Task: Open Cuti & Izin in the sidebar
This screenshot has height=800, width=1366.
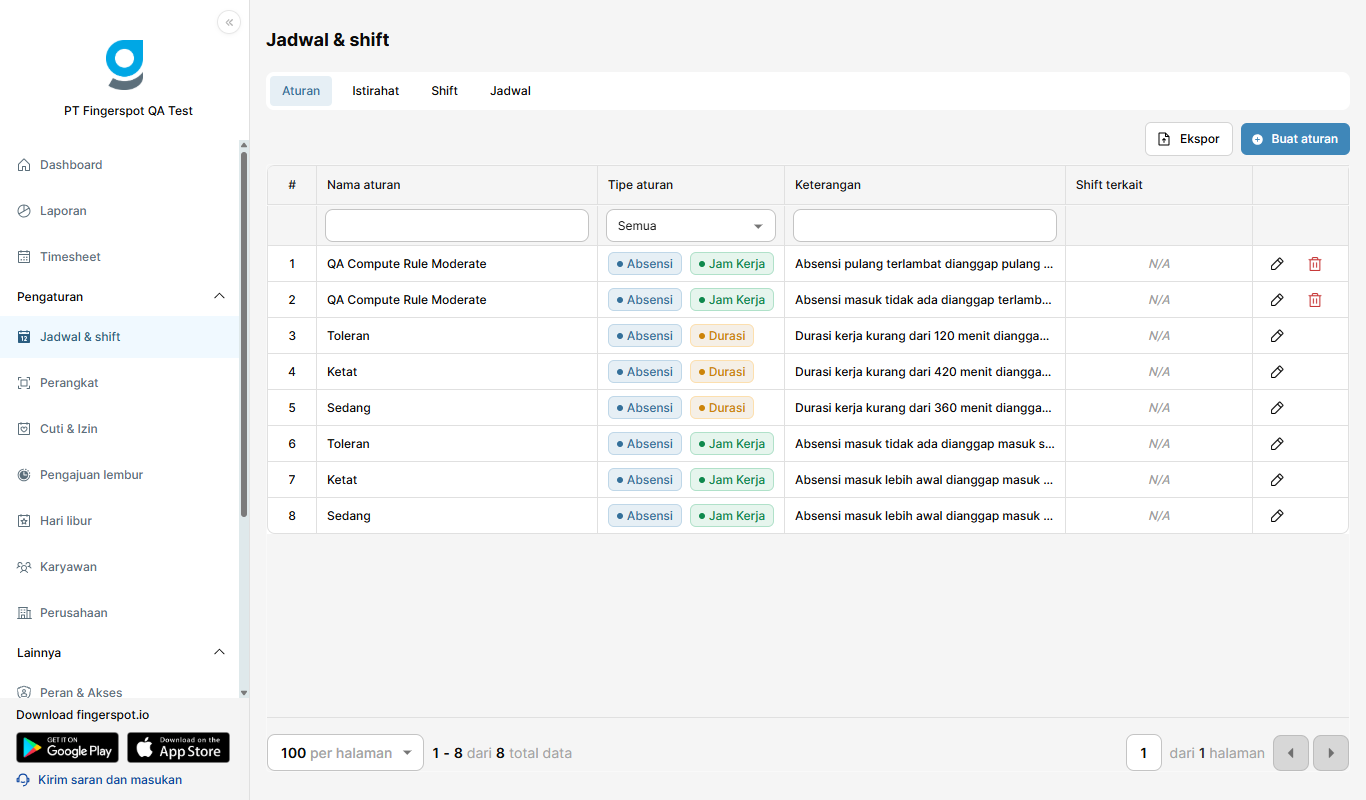Action: (x=119, y=429)
